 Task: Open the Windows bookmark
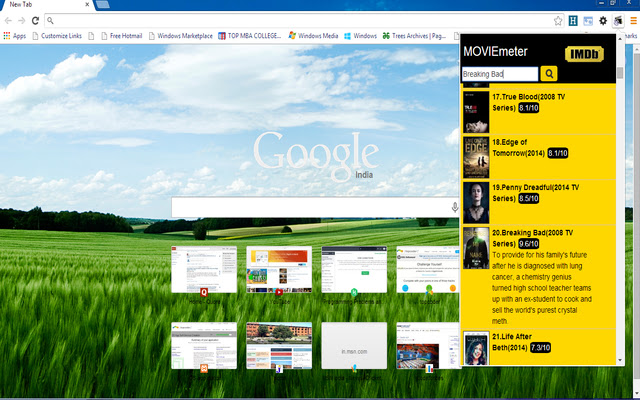pyautogui.click(x=360, y=36)
